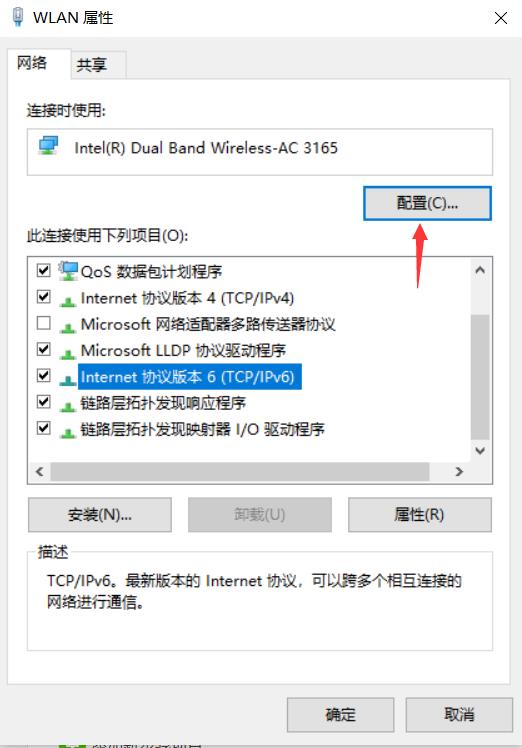Switch to the 共享 tab

coord(92,65)
